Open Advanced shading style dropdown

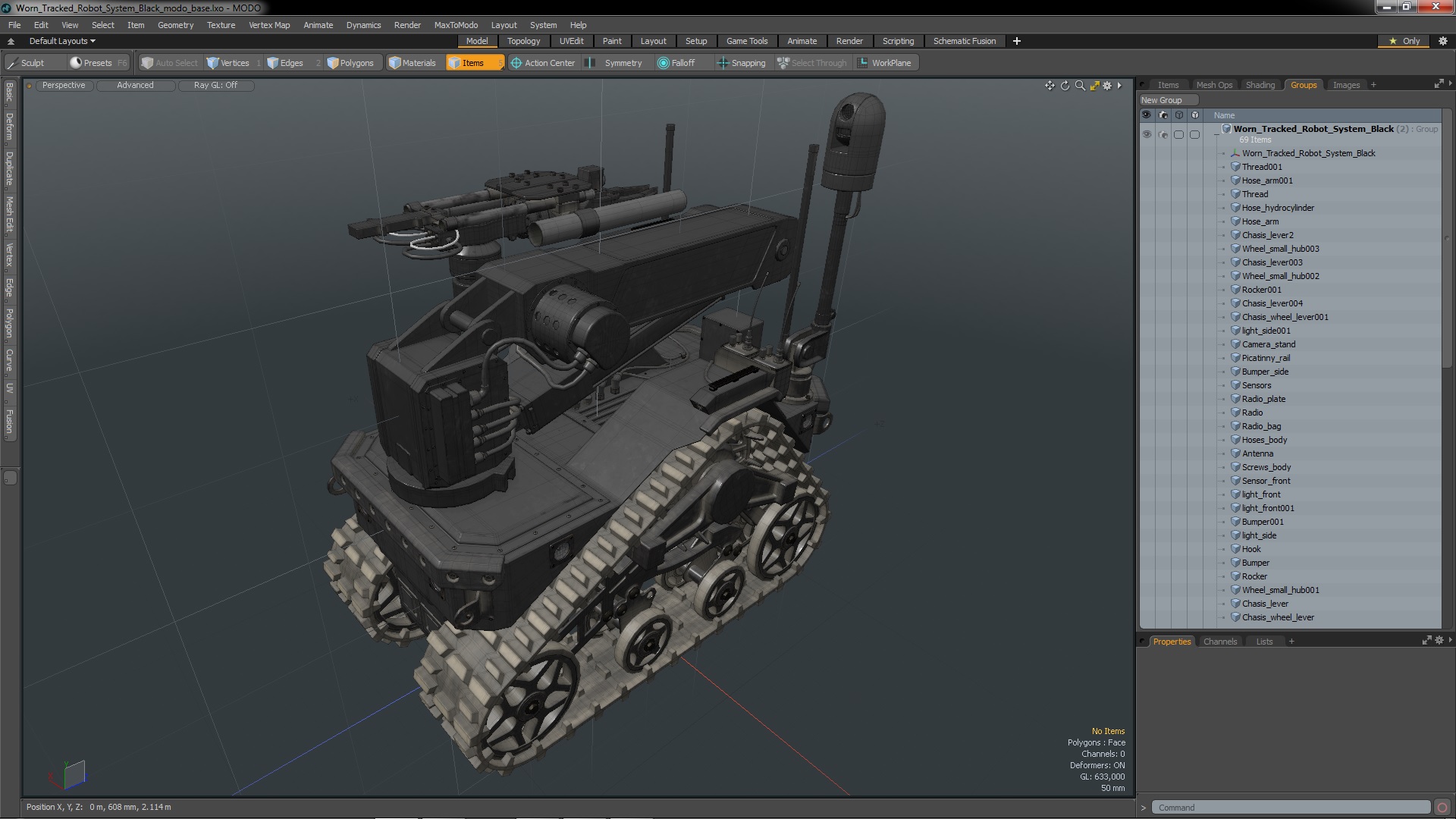pyautogui.click(x=135, y=86)
